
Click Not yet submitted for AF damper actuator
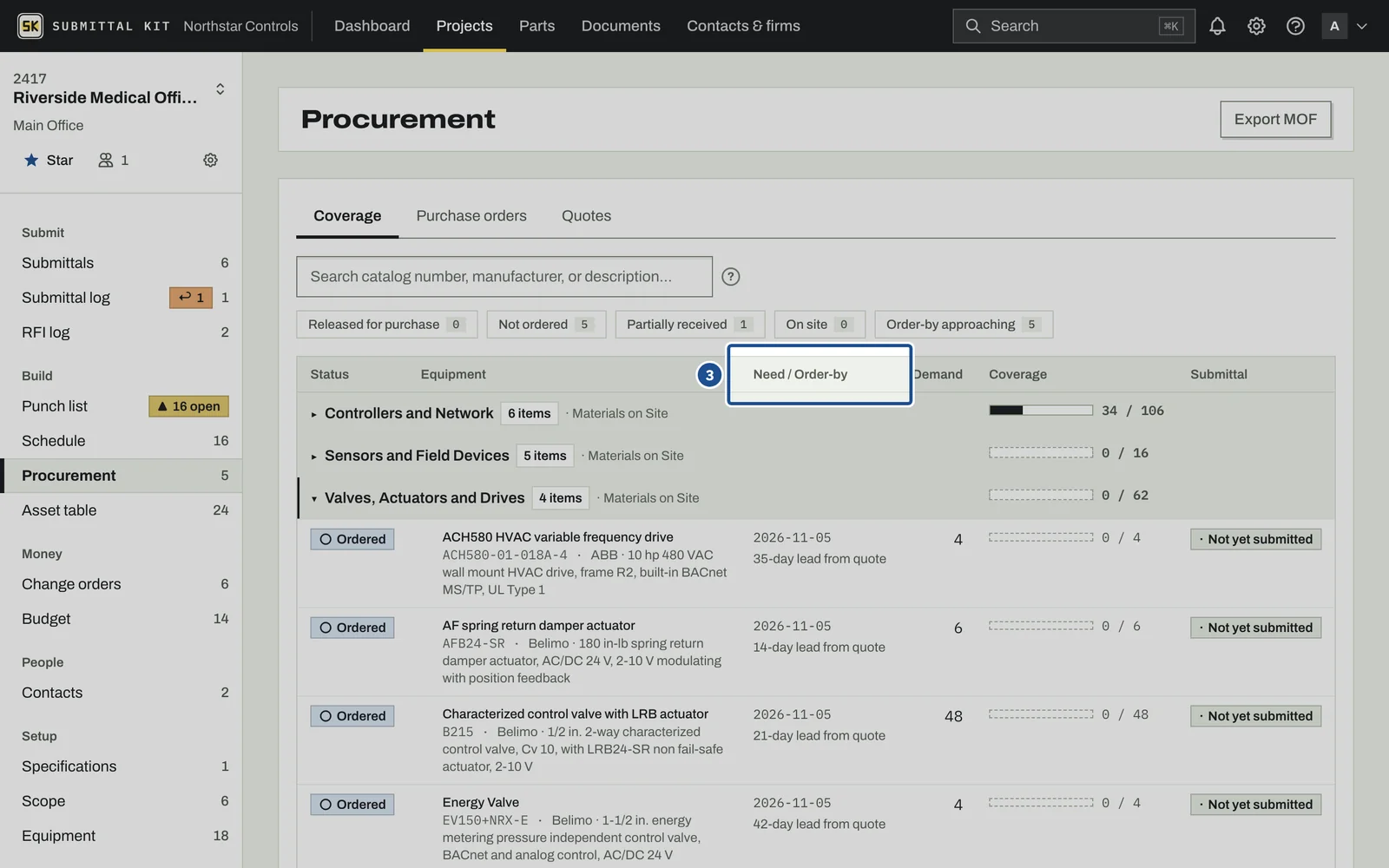point(1255,628)
